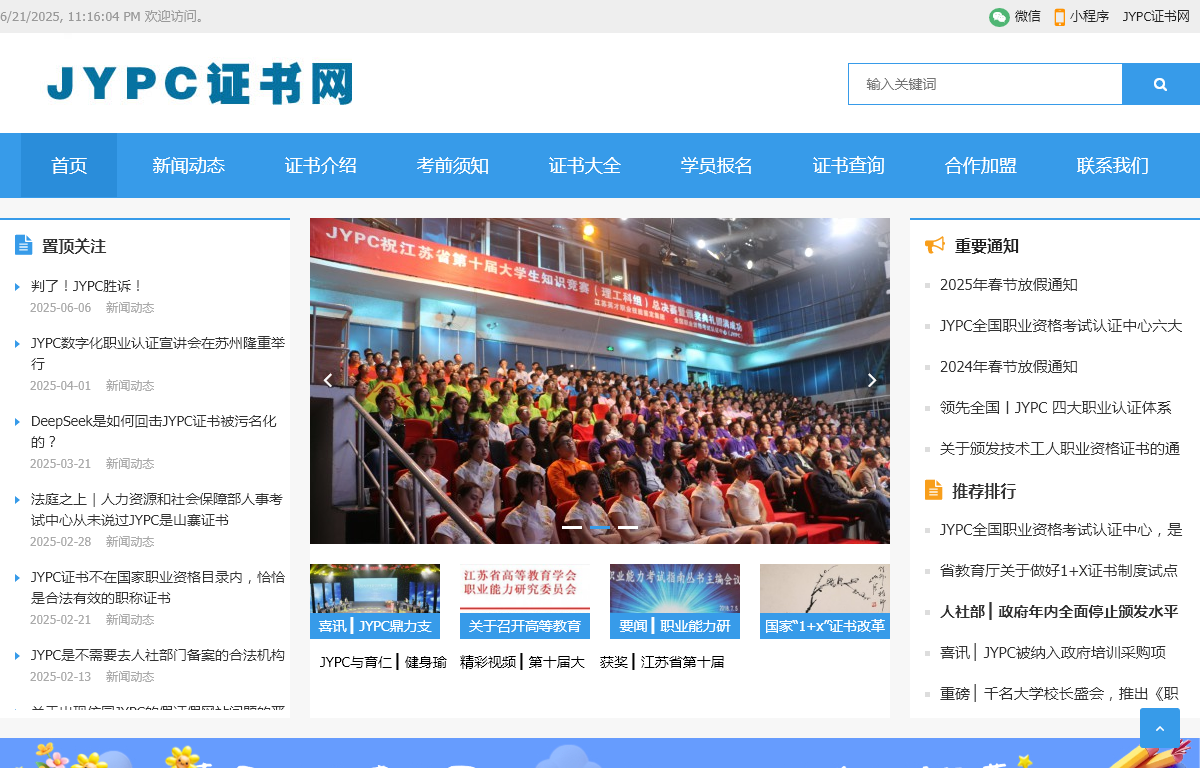This screenshot has width=1200, height=768.
Task: Click the megaphone icon beside 重要通知
Action: [934, 245]
